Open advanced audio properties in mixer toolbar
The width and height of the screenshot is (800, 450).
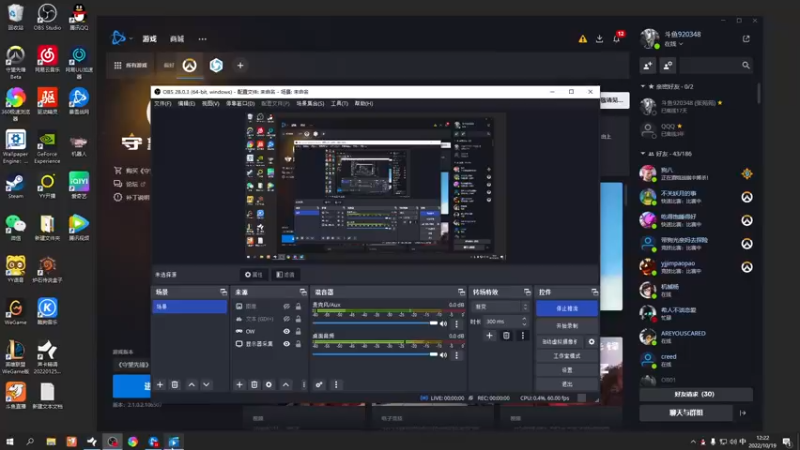[x=319, y=385]
